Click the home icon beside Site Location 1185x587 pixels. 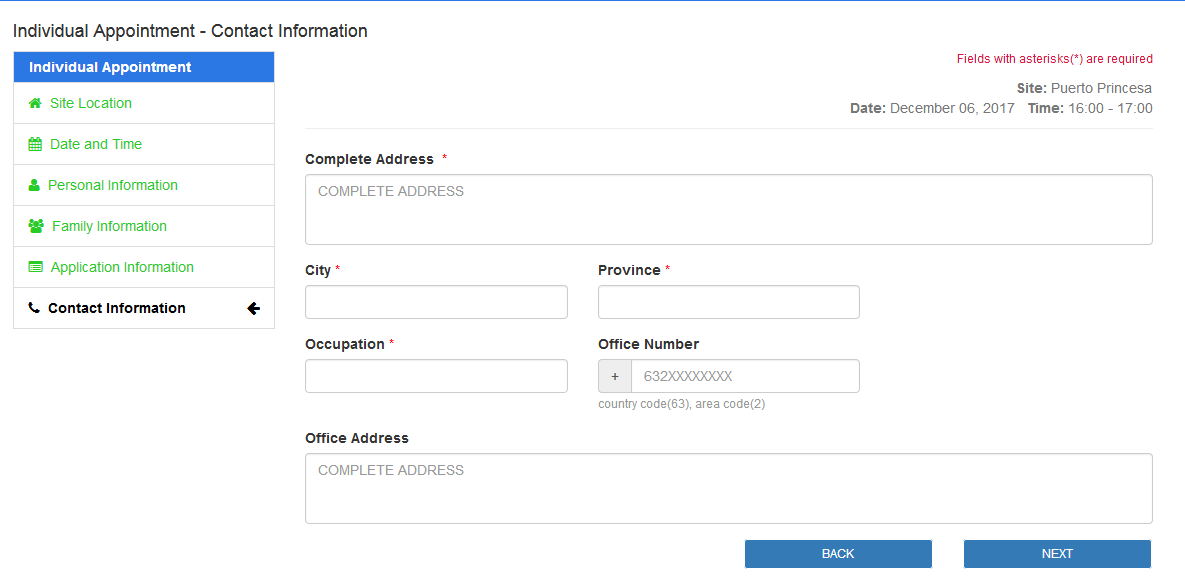click(x=34, y=103)
